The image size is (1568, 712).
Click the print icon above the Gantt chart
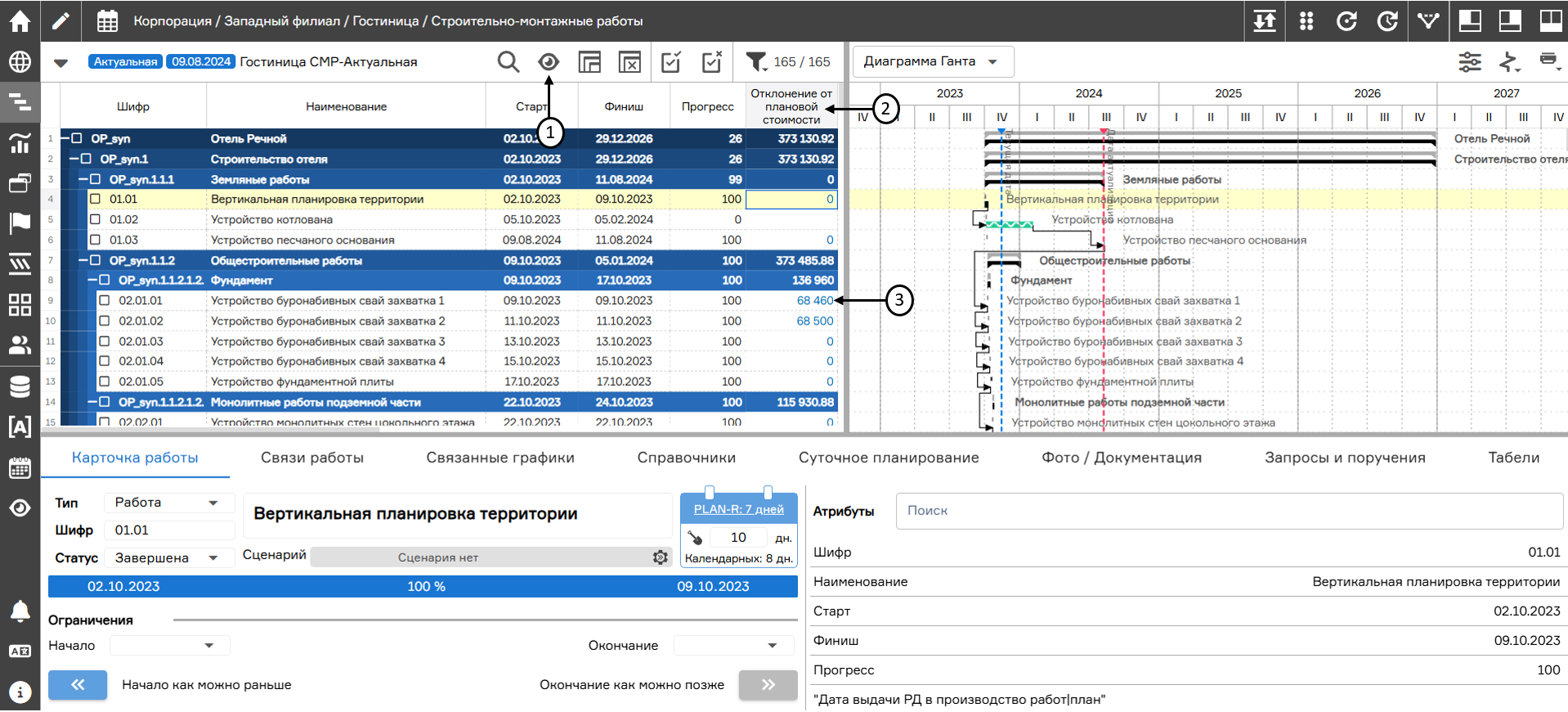click(1548, 60)
